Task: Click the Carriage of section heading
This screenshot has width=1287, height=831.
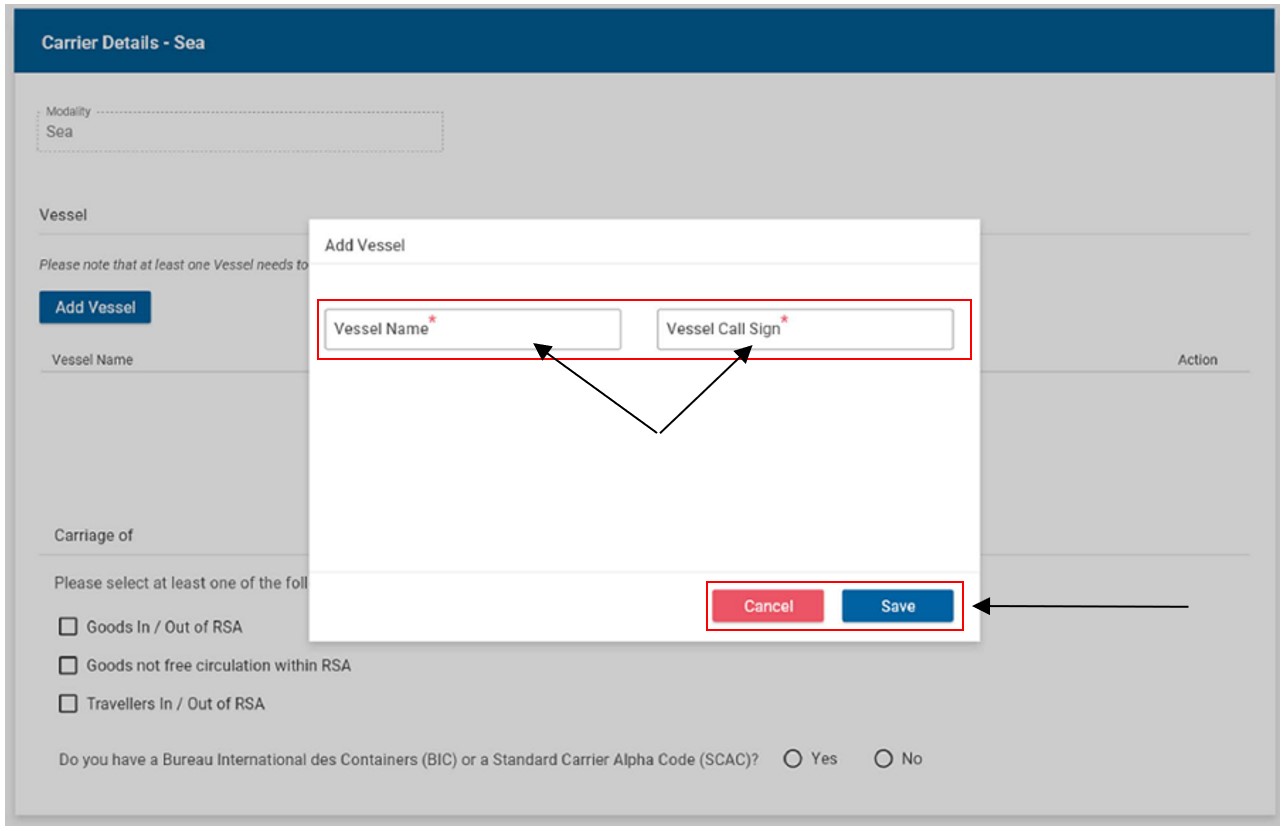Action: coord(94,536)
